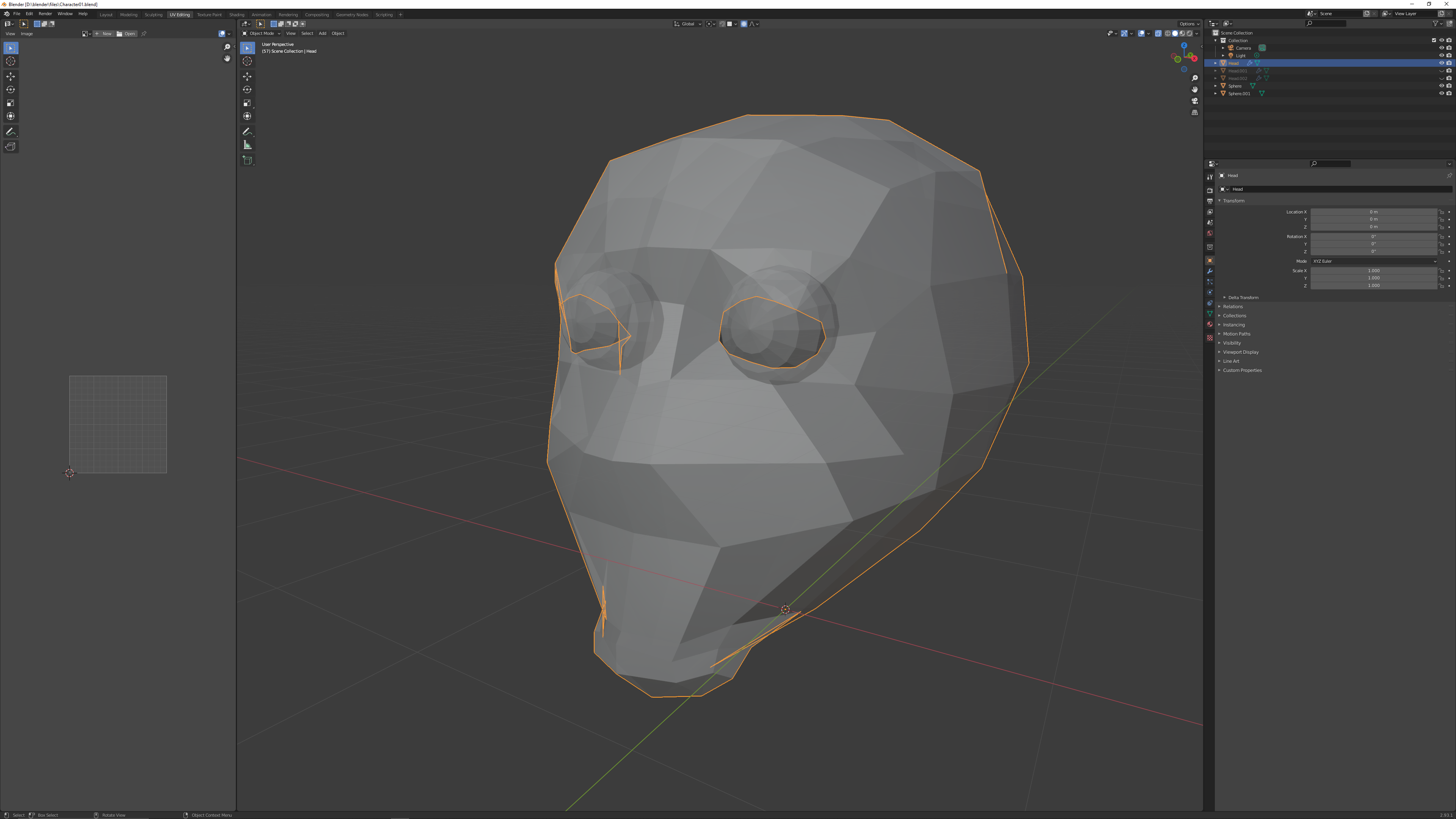The image size is (1456, 819).
Task: Open the Render properties tab
Action: [x=1210, y=190]
